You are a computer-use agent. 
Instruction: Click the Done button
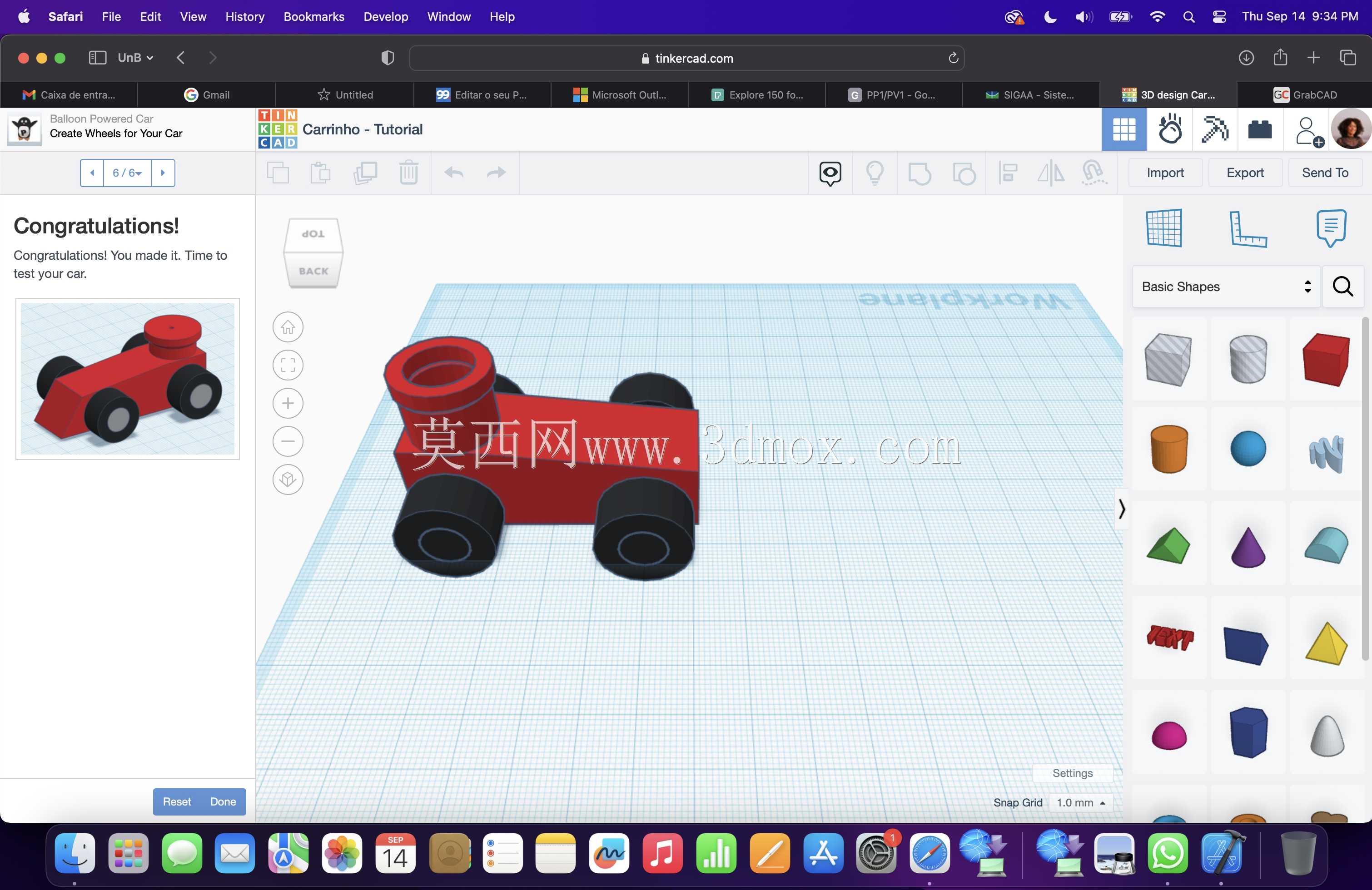point(223,802)
